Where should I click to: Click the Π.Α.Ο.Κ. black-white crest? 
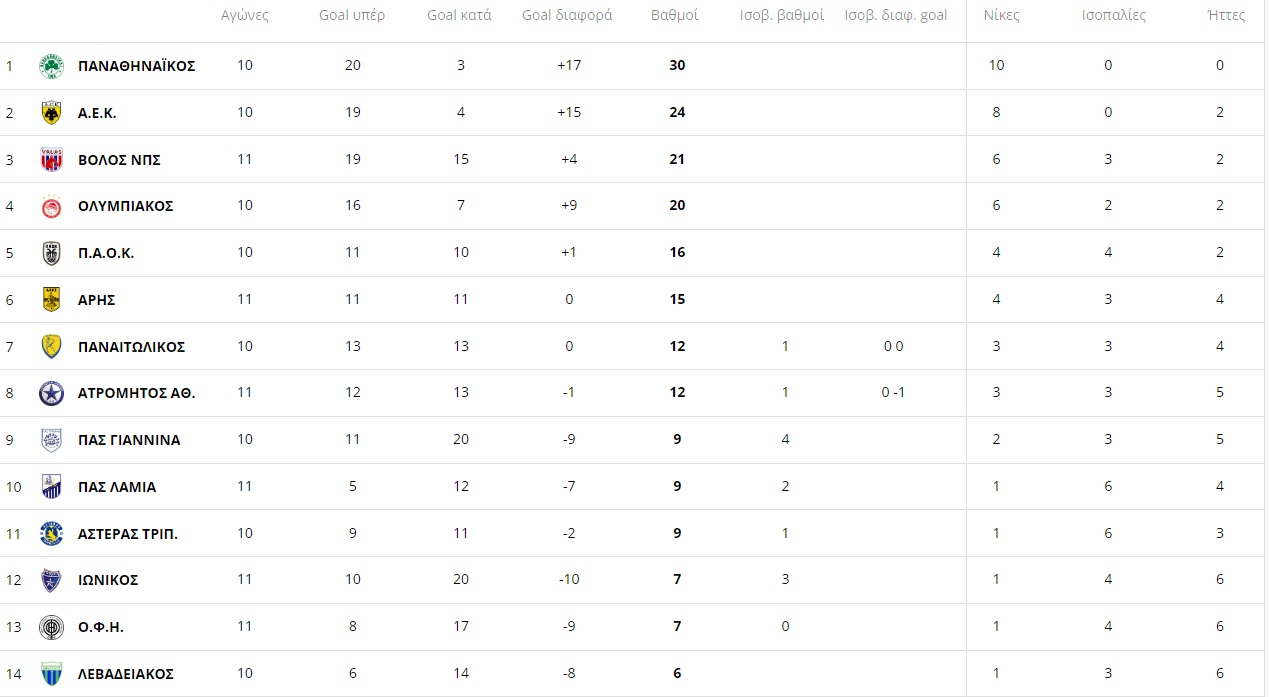(51, 253)
